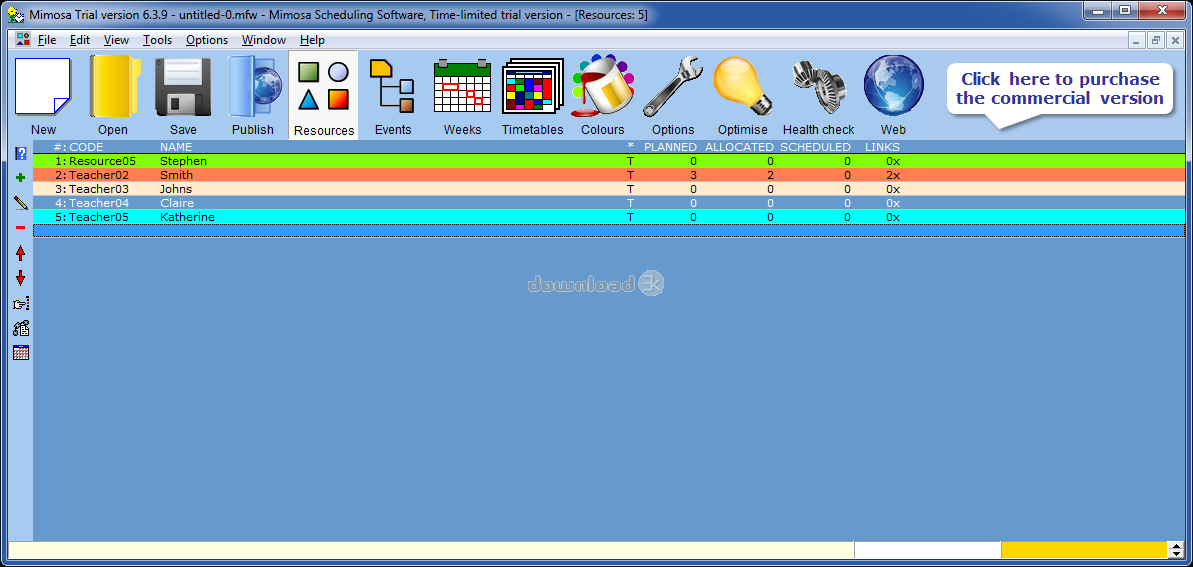The image size is (1193, 567).
Task: Select the Teacher04 row code
Action: pos(99,203)
